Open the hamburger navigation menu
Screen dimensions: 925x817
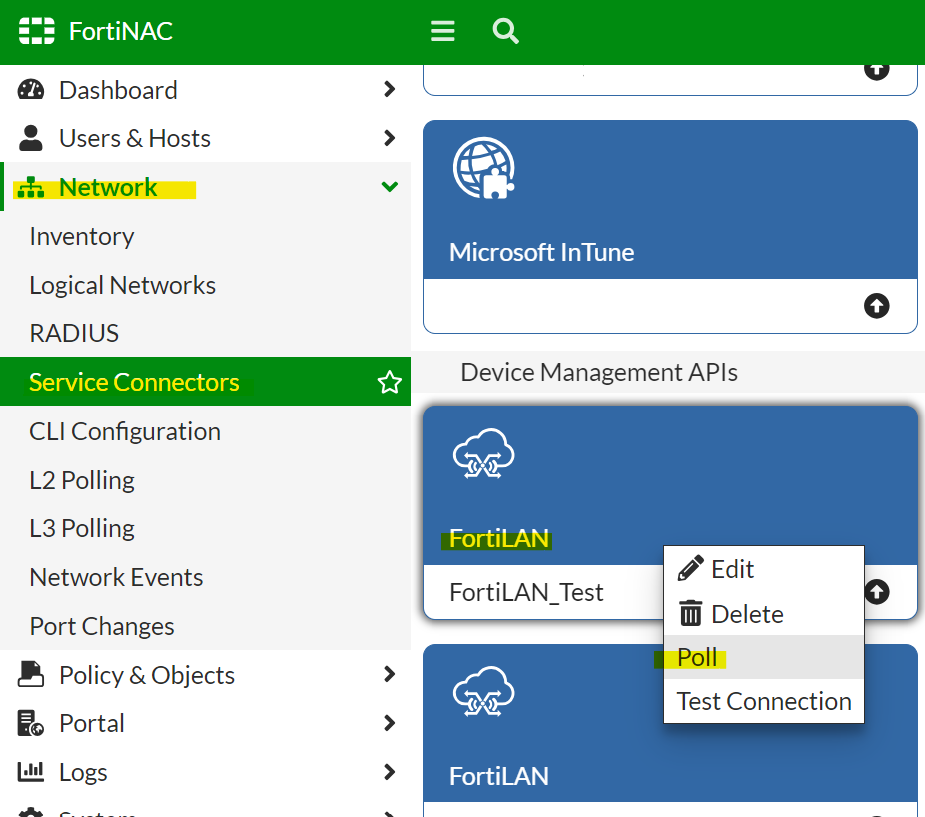442,31
